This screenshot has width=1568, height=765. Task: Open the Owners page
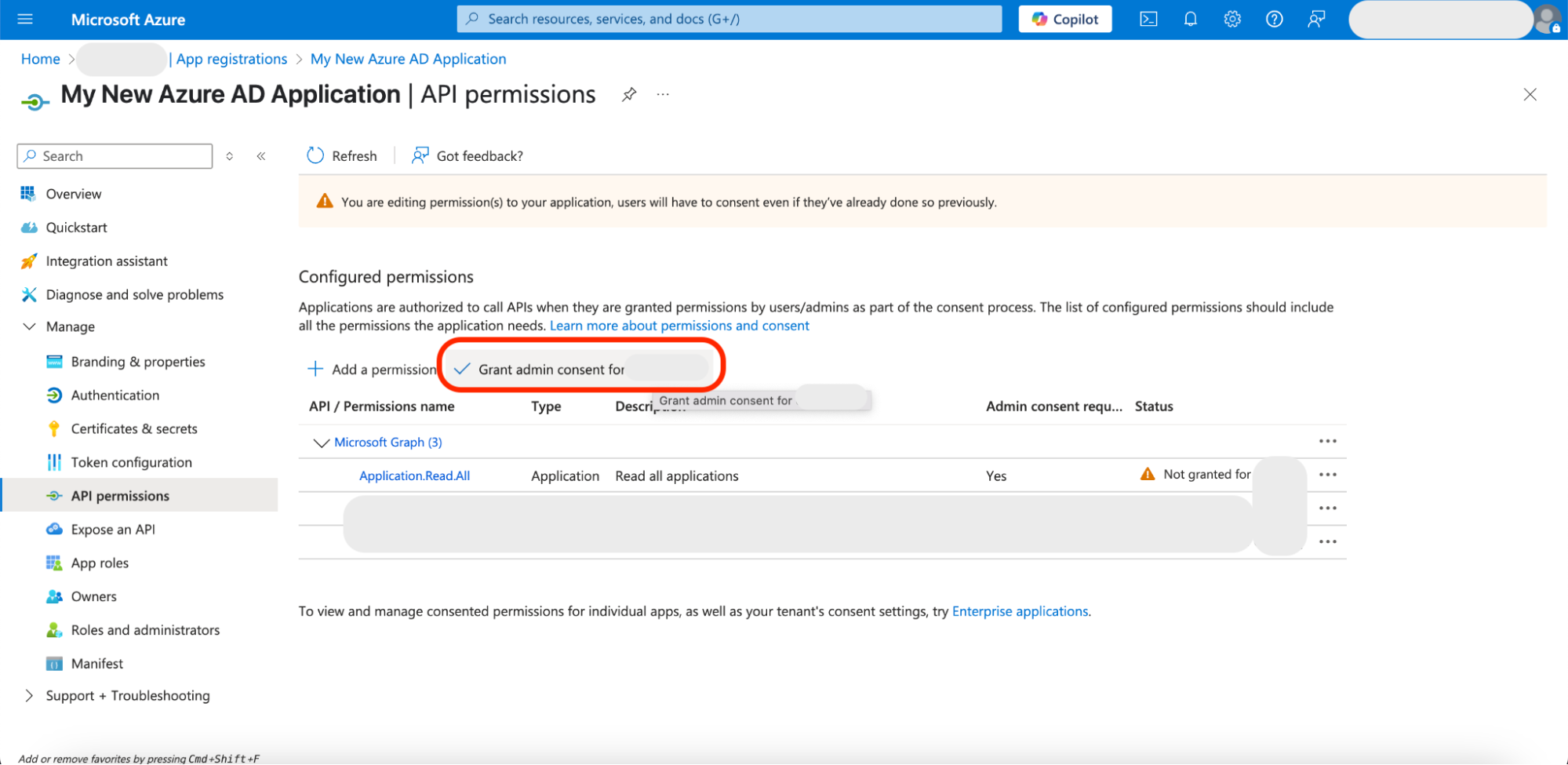pyautogui.click(x=93, y=597)
